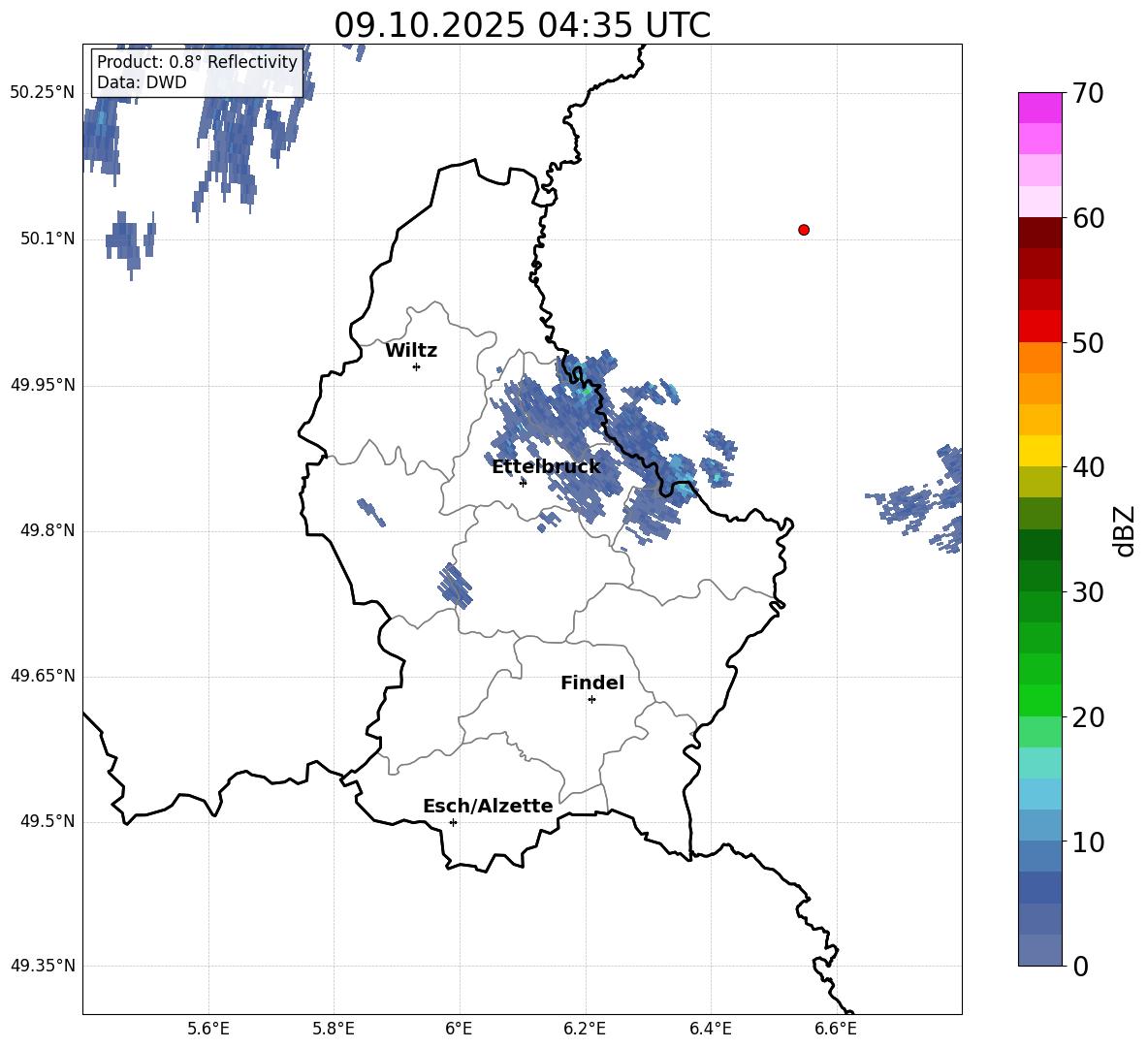Image resolution: width=1148 pixels, height=1048 pixels.
Task: Click the orange colorbar segment
Action: tap(1039, 358)
